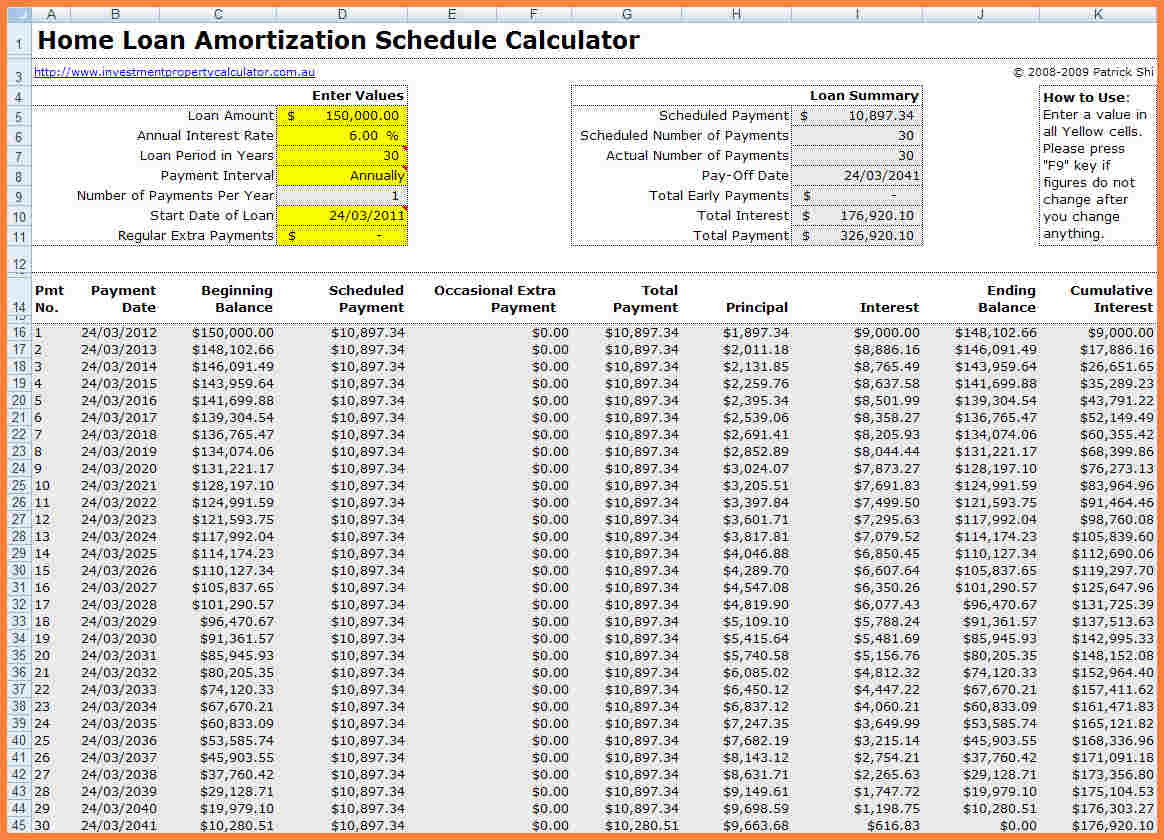Select column K header
Image resolution: width=1164 pixels, height=840 pixels.
pos(1098,14)
